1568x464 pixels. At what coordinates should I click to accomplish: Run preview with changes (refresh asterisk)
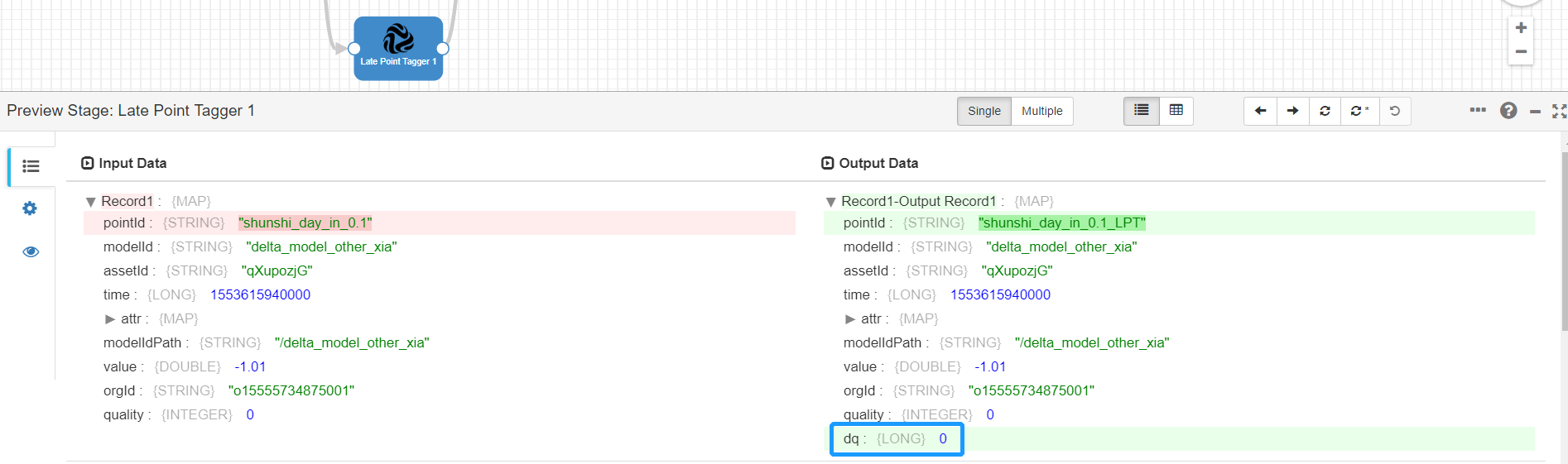pos(1359,111)
